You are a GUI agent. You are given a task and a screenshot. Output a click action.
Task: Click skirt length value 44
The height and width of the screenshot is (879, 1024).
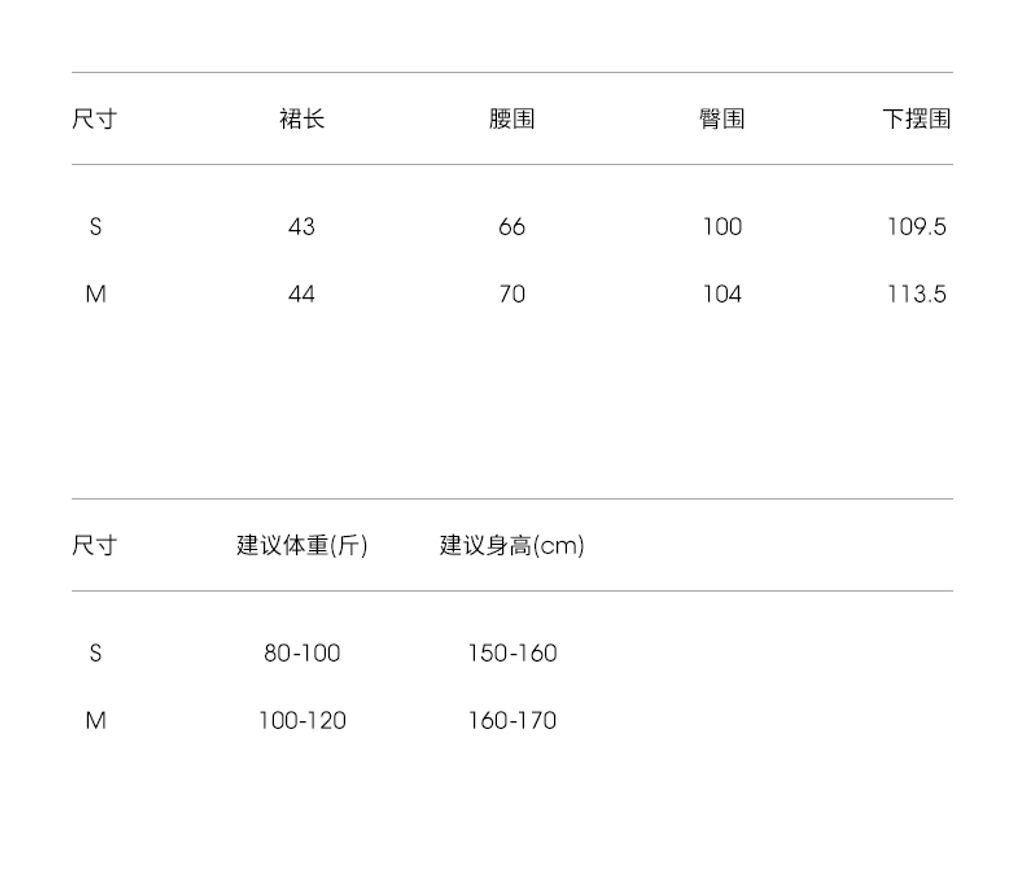point(302,294)
